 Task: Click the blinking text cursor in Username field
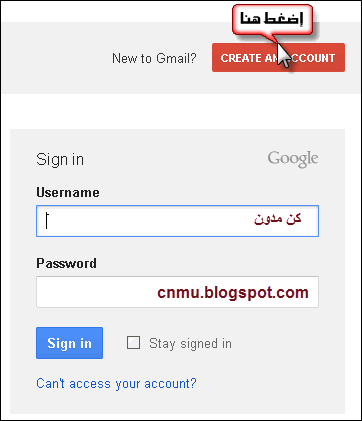[x=47, y=221]
